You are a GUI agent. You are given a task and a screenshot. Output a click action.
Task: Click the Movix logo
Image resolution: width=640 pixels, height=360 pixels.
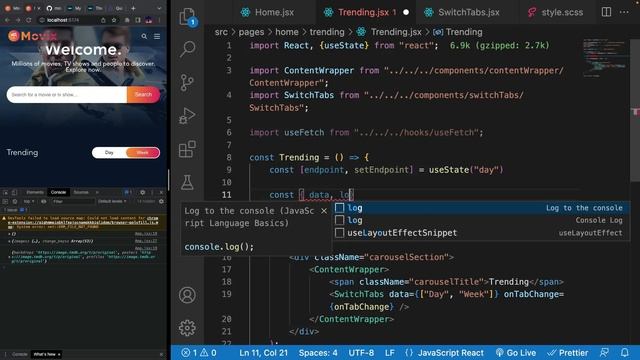32,36
